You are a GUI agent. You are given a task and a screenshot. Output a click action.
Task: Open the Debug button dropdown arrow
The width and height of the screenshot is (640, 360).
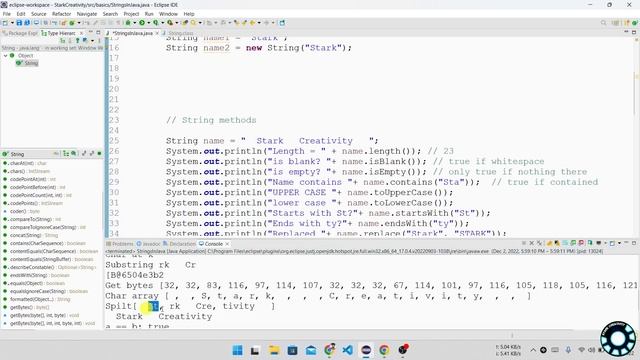click(134, 23)
